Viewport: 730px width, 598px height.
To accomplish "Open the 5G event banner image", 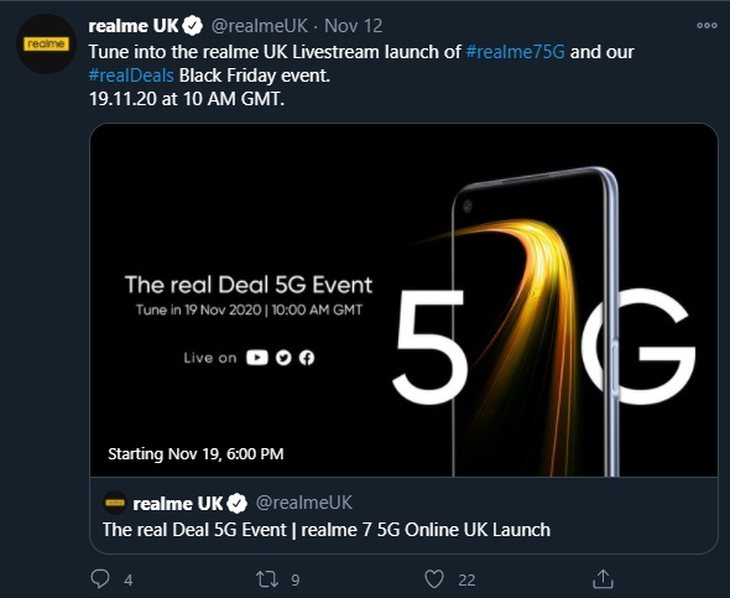I will coord(404,299).
